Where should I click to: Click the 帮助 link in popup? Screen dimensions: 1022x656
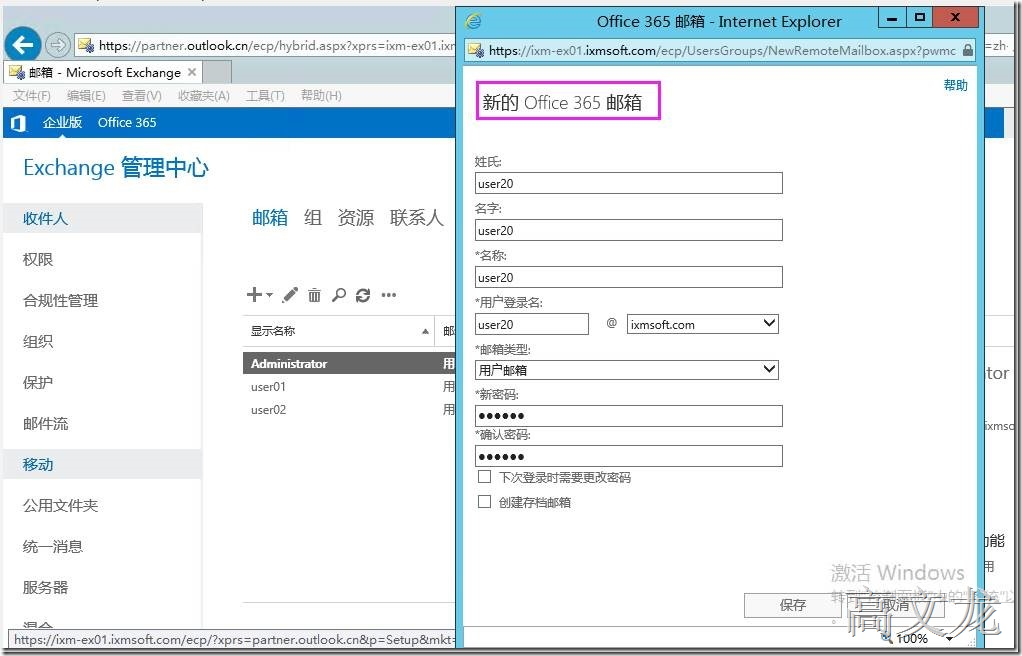pos(956,85)
